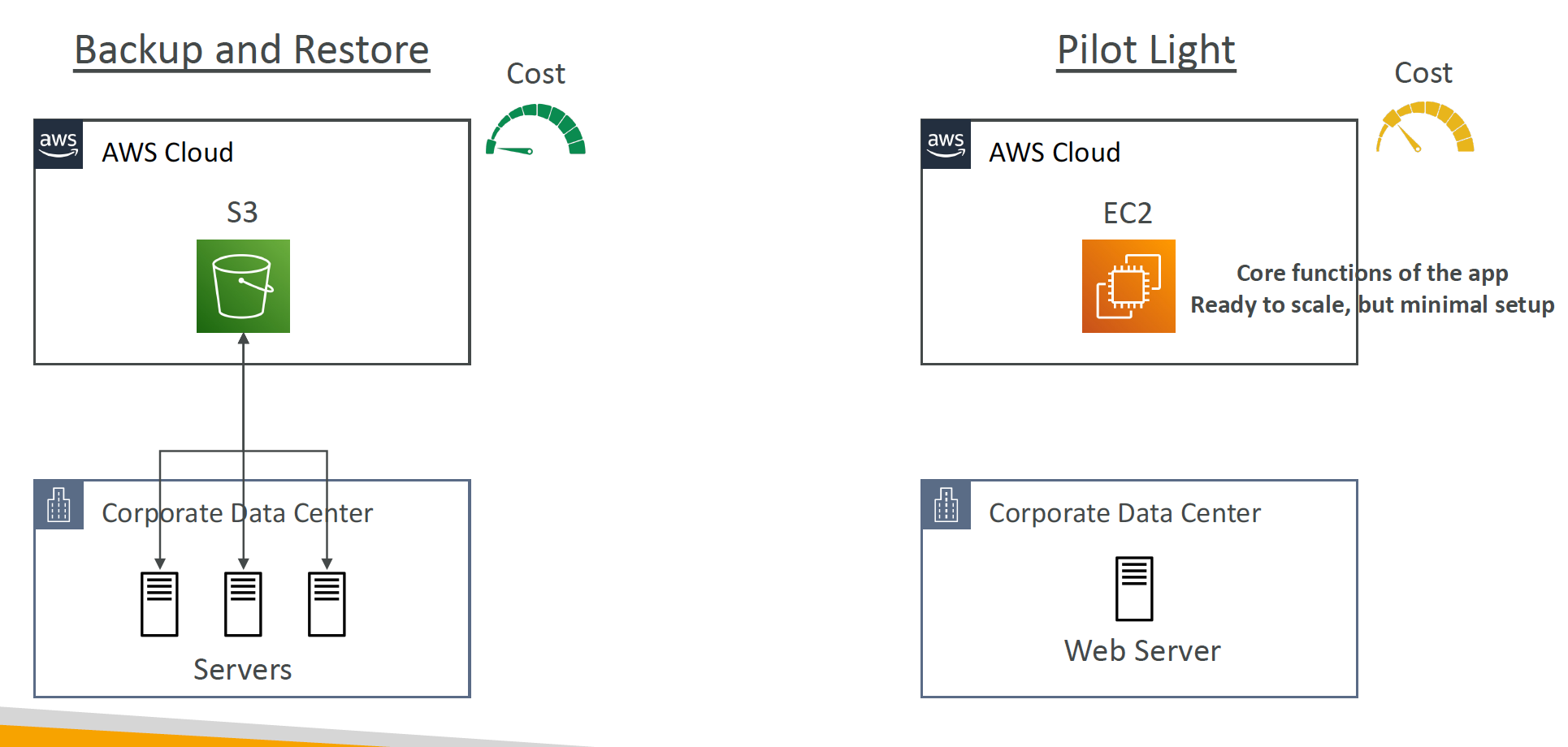This screenshot has height=747, width=1568.
Task: Click the AWS logo in the Pilot Light cloud box
Action: [946, 145]
